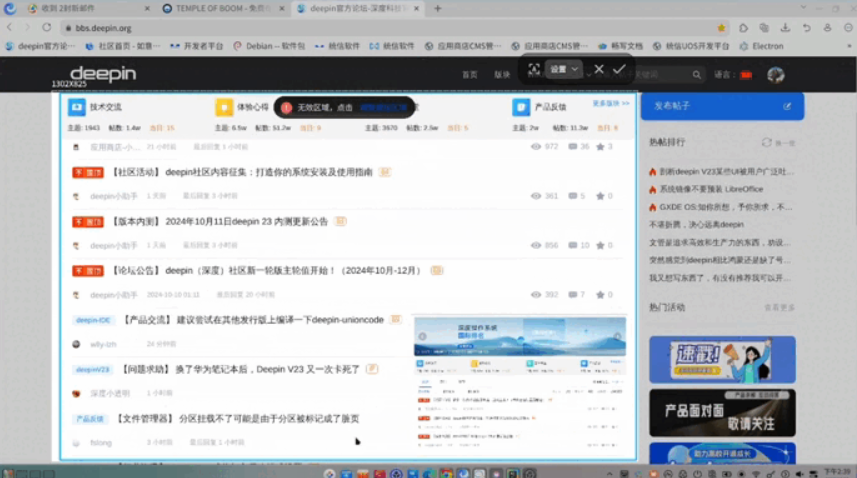The width and height of the screenshot is (857, 478).
Task: Close the deepin官方论坛 tab
Action: point(416,8)
